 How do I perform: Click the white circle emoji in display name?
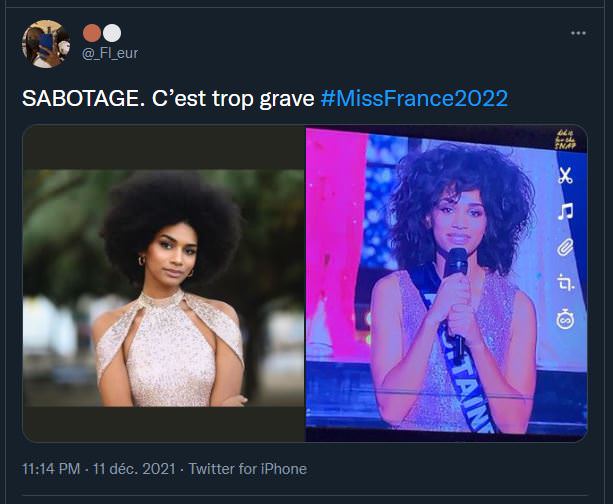coord(112,33)
